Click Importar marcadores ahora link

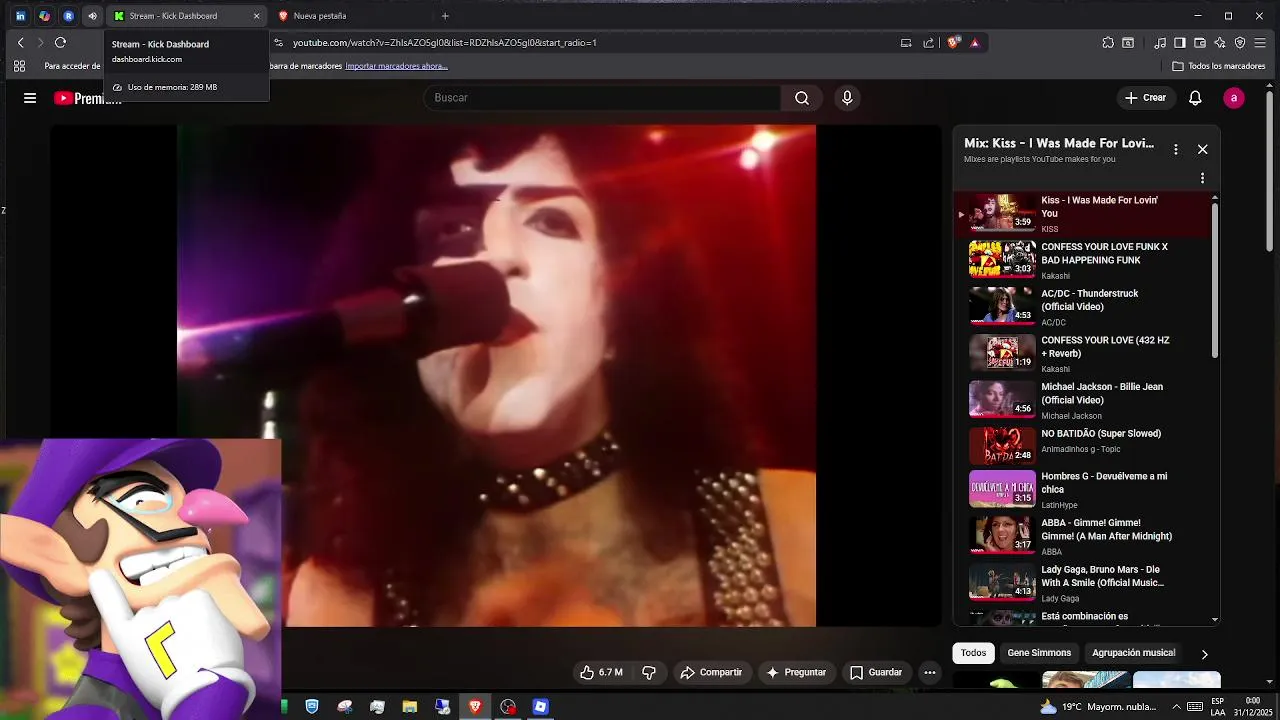[396, 66]
